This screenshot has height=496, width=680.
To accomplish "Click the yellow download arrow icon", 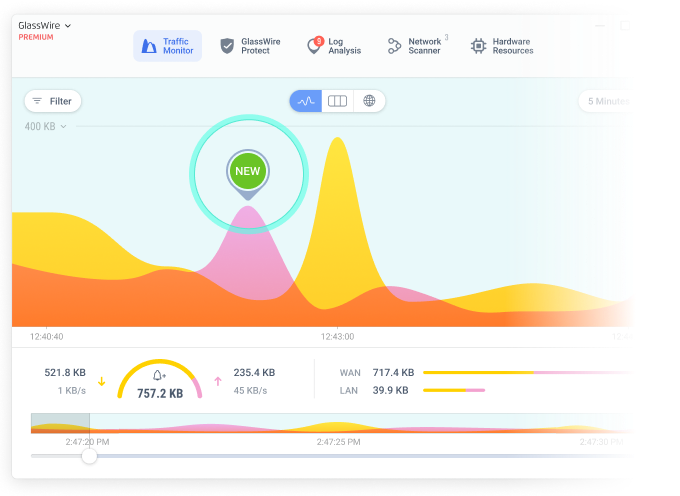I will click(x=101, y=382).
